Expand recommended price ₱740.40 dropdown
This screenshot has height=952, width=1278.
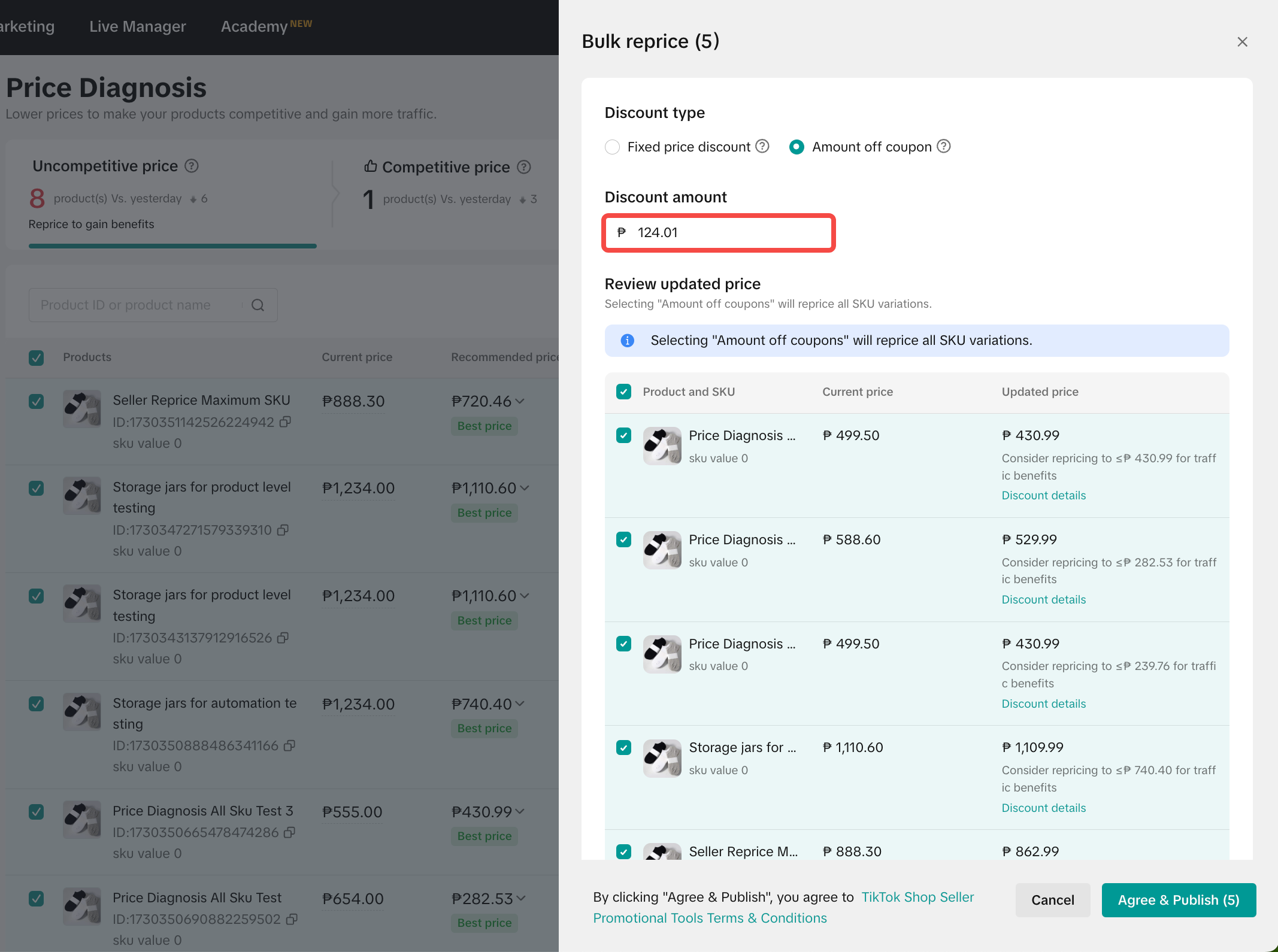pyautogui.click(x=520, y=704)
